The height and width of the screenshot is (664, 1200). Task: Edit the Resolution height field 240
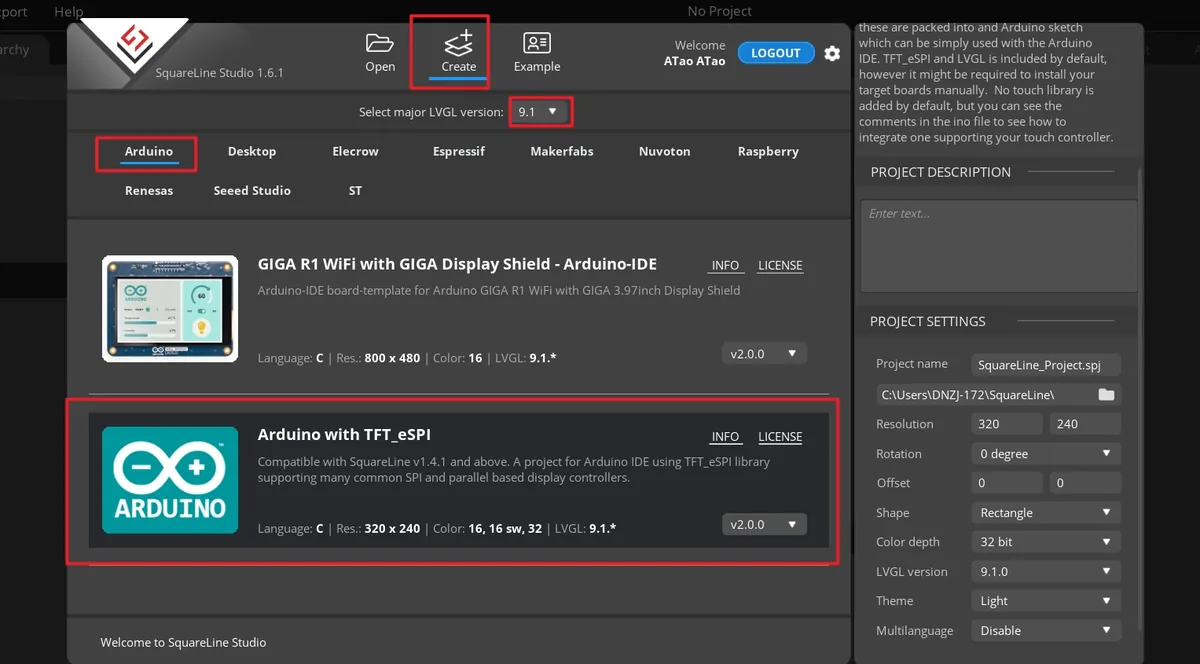[x=1085, y=424]
